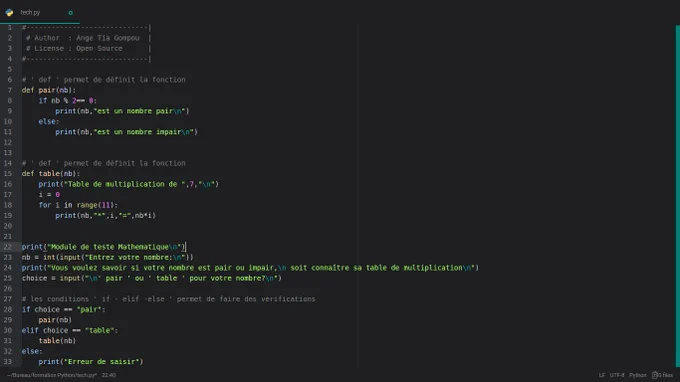Click on the "if nb % 2== 0:" line
Viewport: 680px width, 382px height.
(68, 101)
